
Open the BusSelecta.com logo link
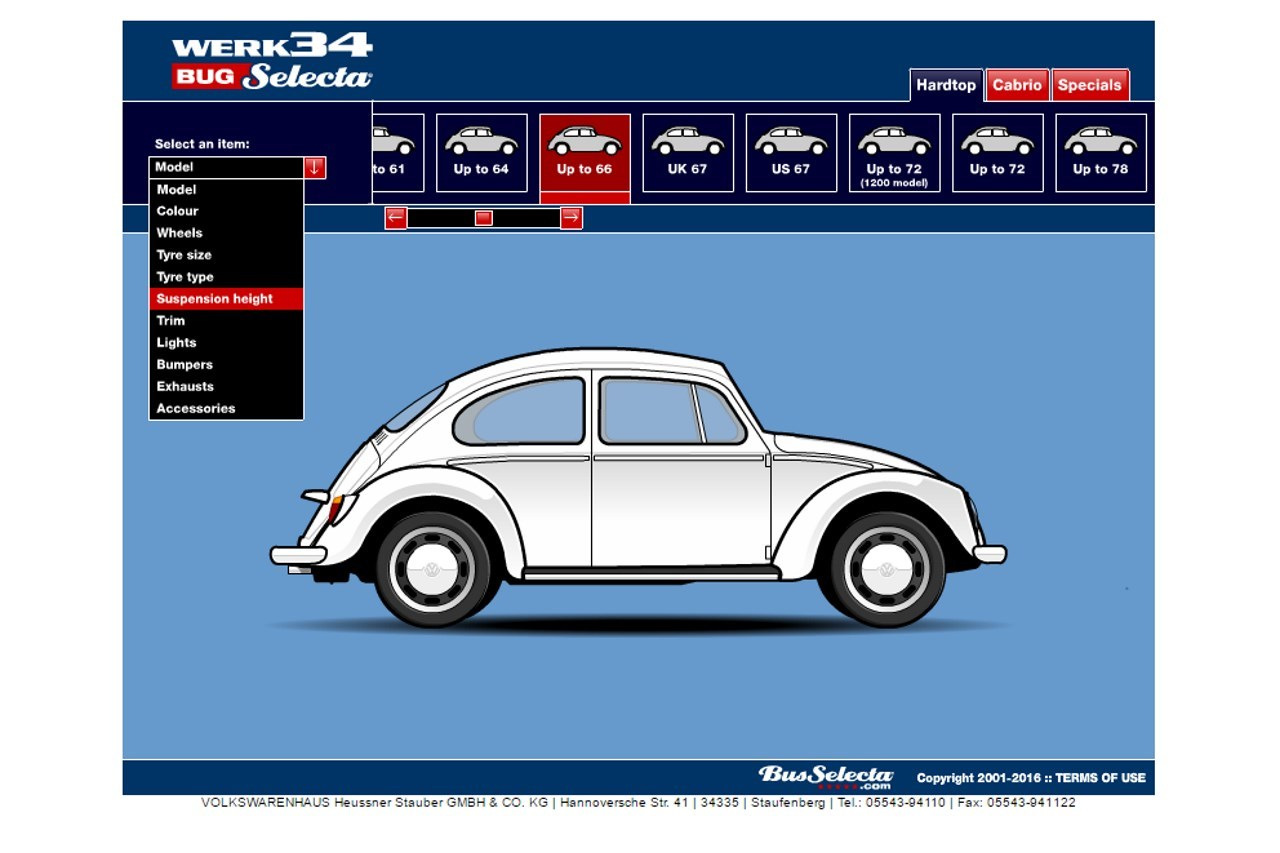point(826,777)
